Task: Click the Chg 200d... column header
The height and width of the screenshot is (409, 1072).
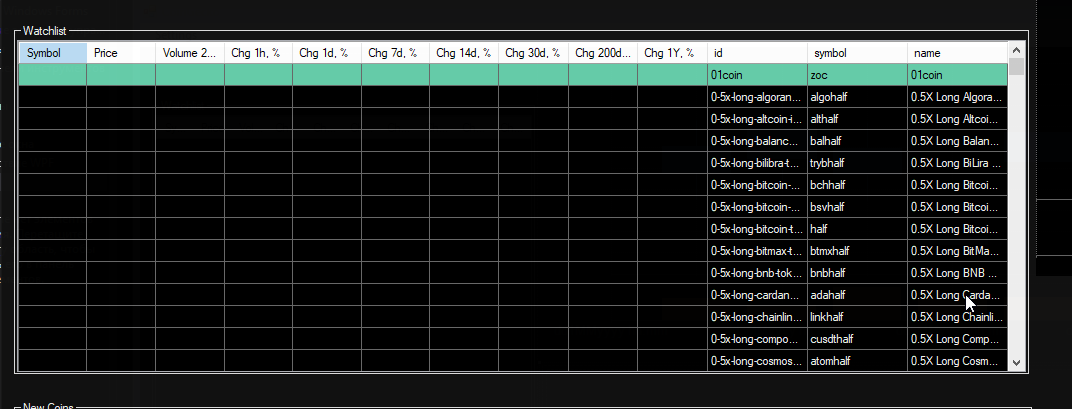Action: click(x=603, y=53)
